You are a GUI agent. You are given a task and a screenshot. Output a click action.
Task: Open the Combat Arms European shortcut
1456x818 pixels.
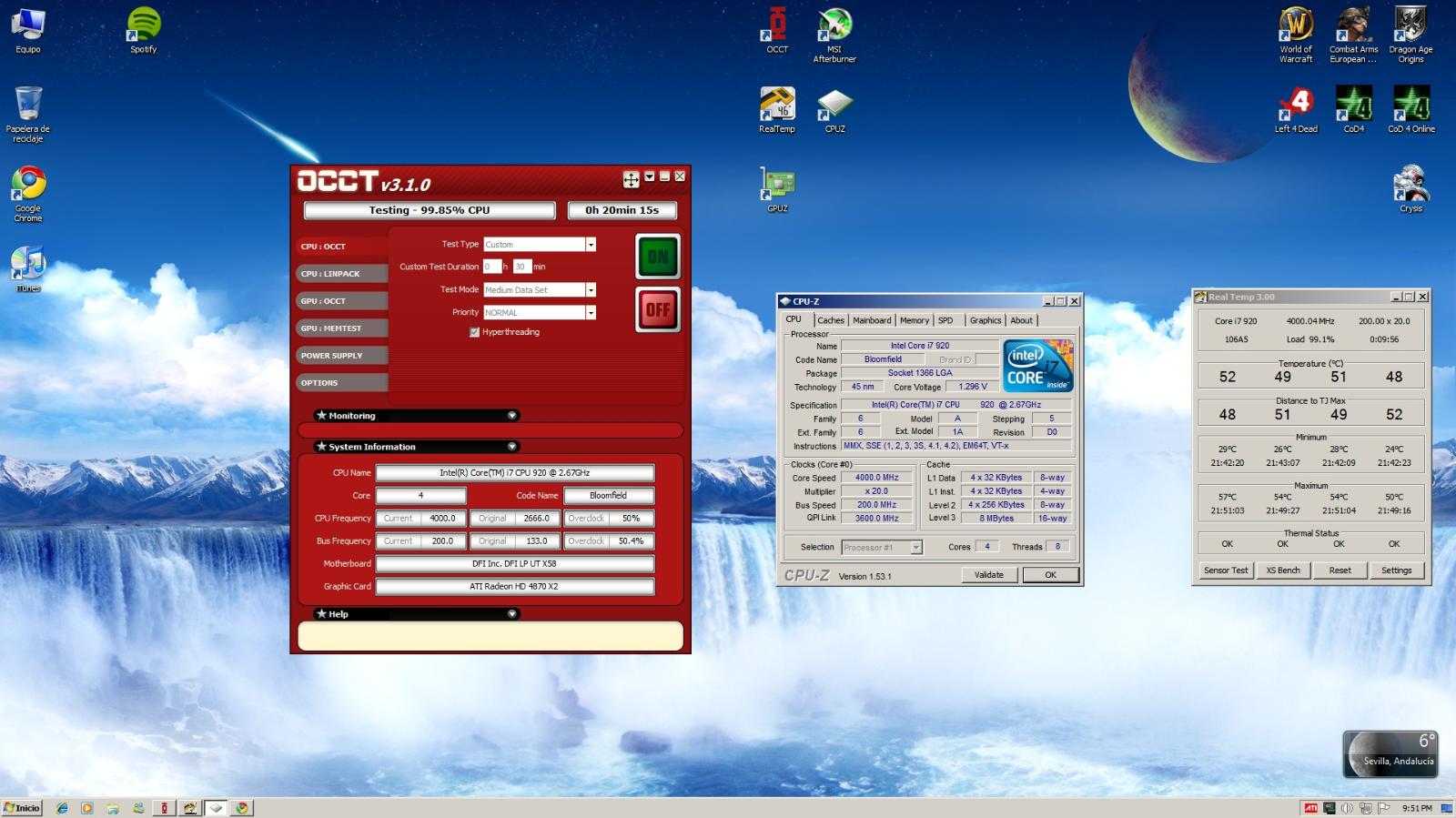pyautogui.click(x=1353, y=35)
